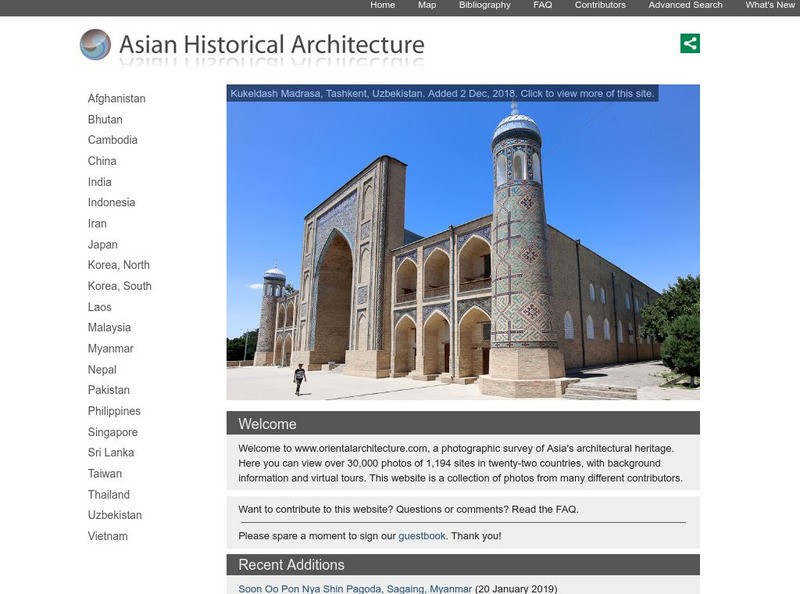
Task: Open What's New in top bar
Action: (x=770, y=5)
